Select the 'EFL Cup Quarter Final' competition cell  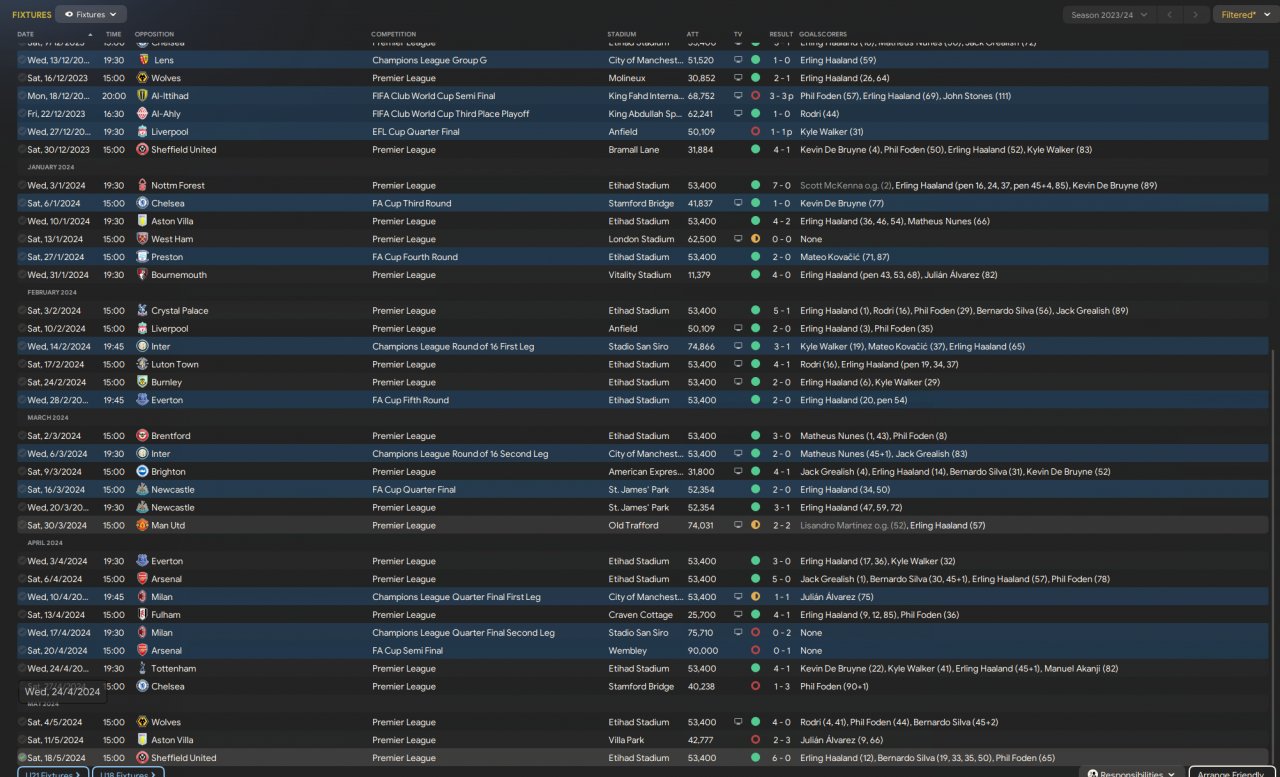tap(416, 132)
